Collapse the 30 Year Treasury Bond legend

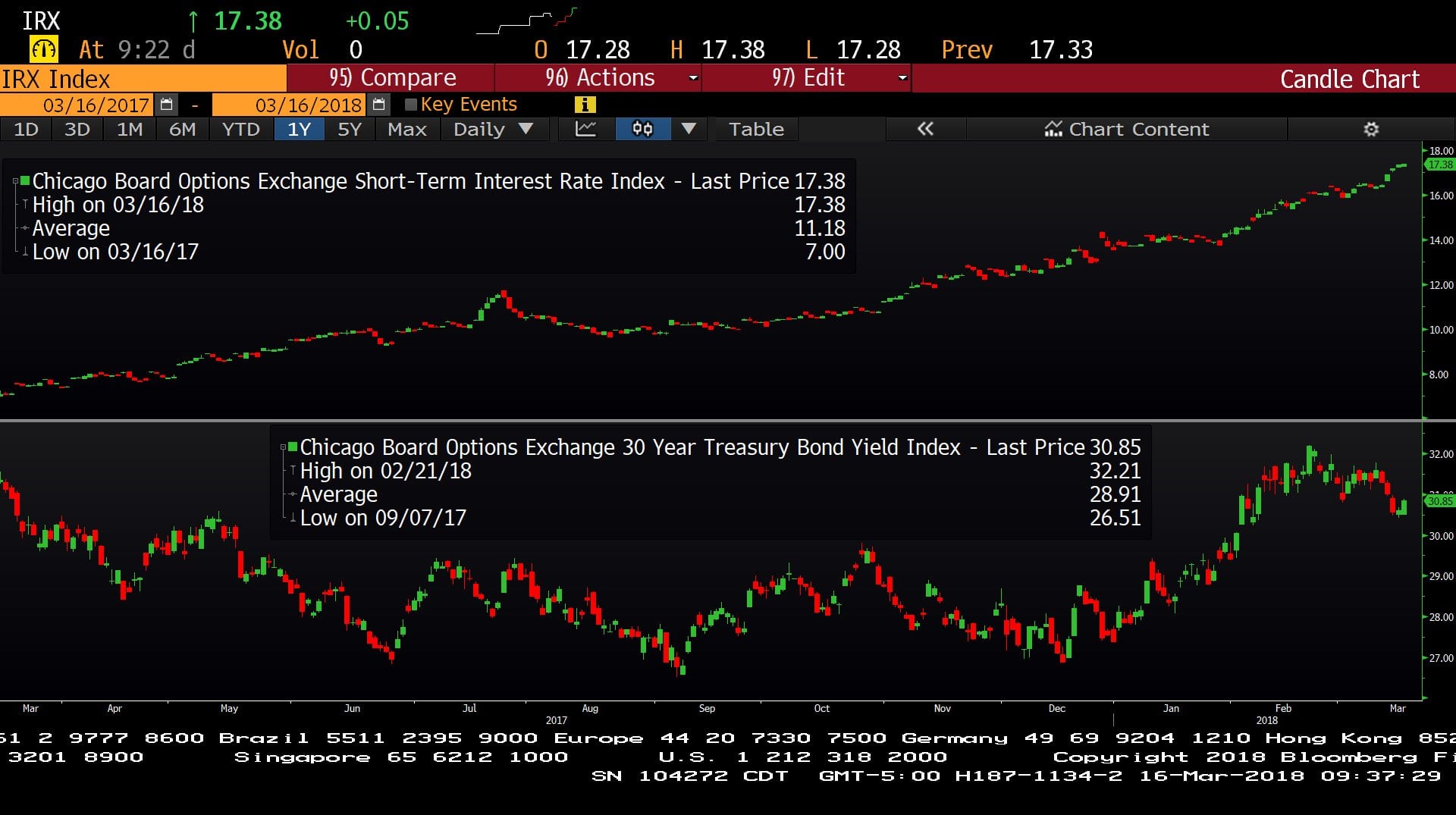[x=283, y=447]
